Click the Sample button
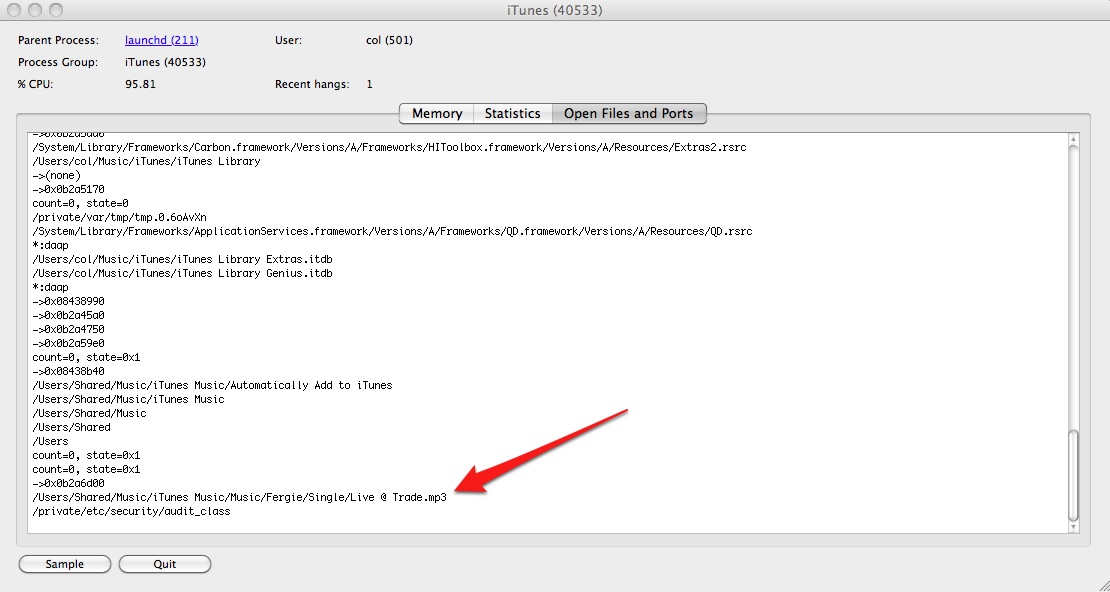 64,564
